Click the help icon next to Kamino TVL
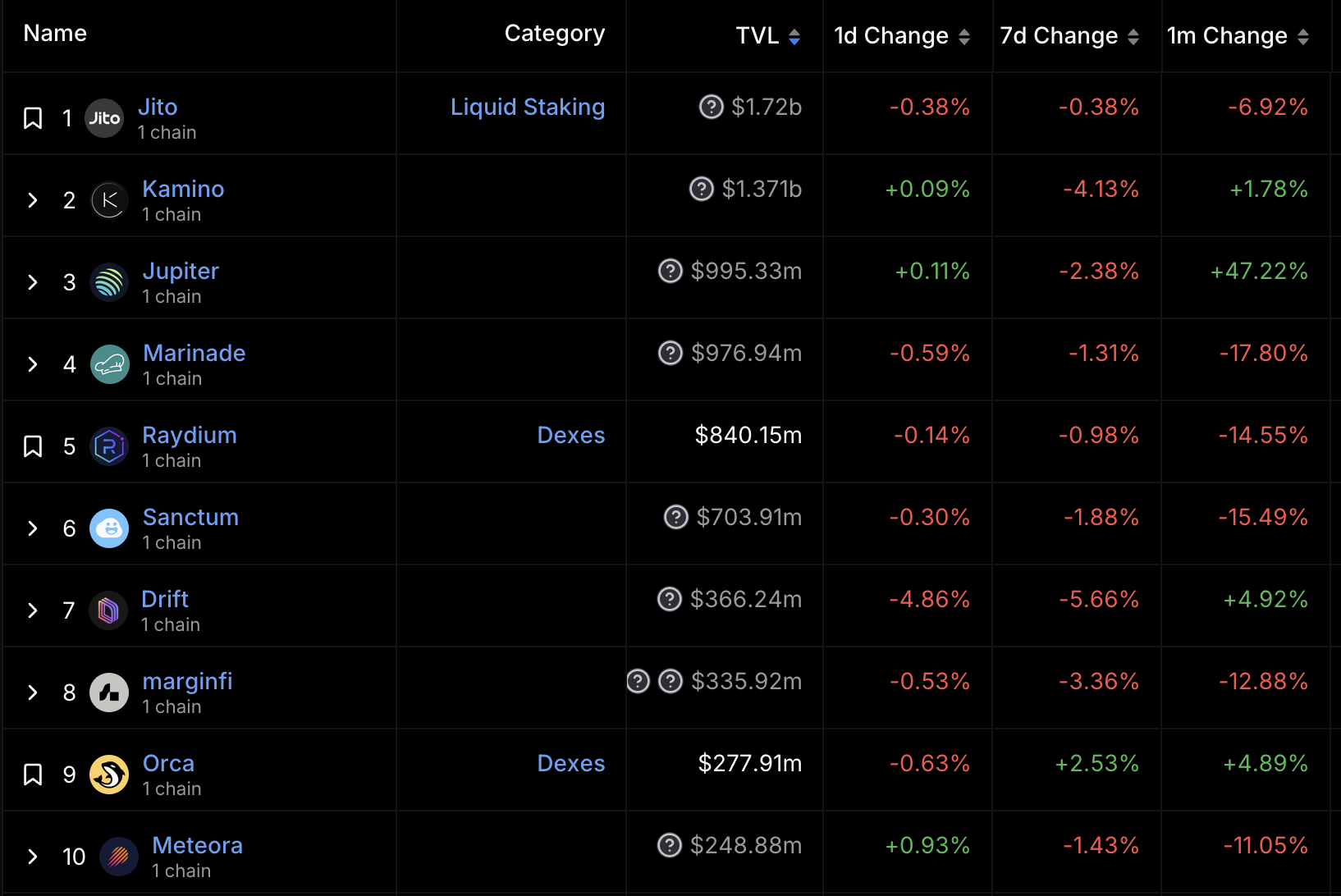This screenshot has height=896, width=1341. [x=701, y=189]
